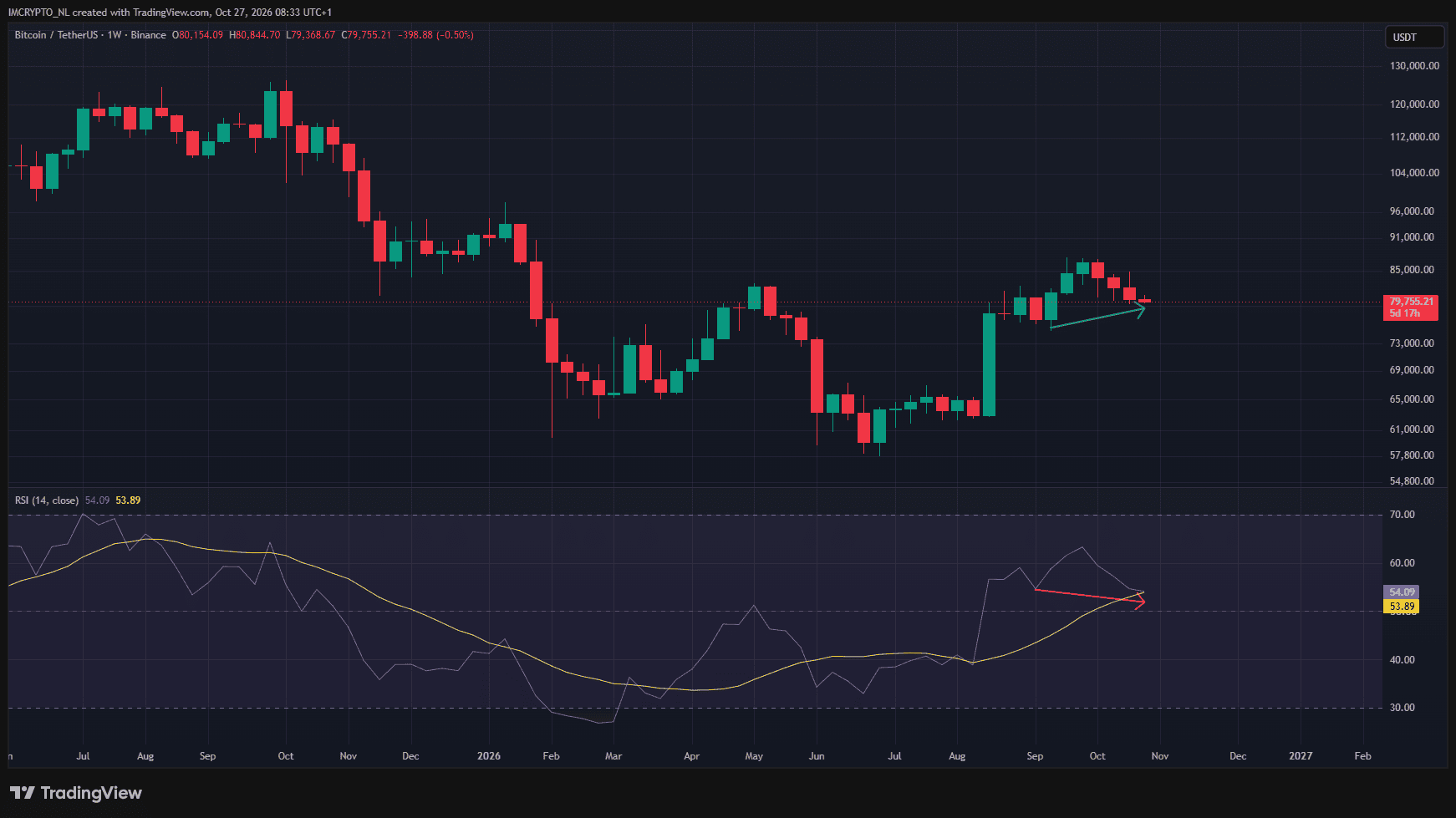1456x818 pixels.
Task: Click the 65,000.00 price axis label
Action: (x=1412, y=399)
